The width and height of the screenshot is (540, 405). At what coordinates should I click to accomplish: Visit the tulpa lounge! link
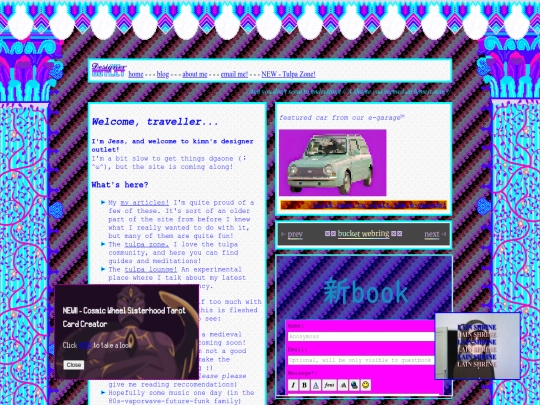click(x=151, y=269)
